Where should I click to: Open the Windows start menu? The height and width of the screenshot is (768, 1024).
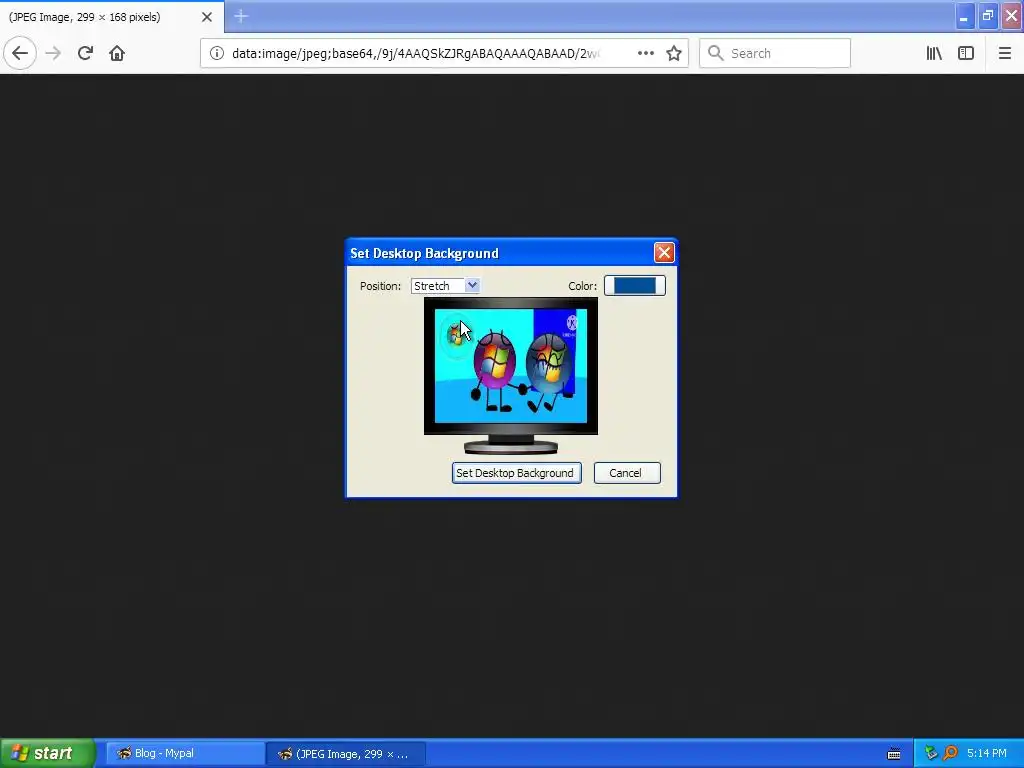click(x=47, y=753)
